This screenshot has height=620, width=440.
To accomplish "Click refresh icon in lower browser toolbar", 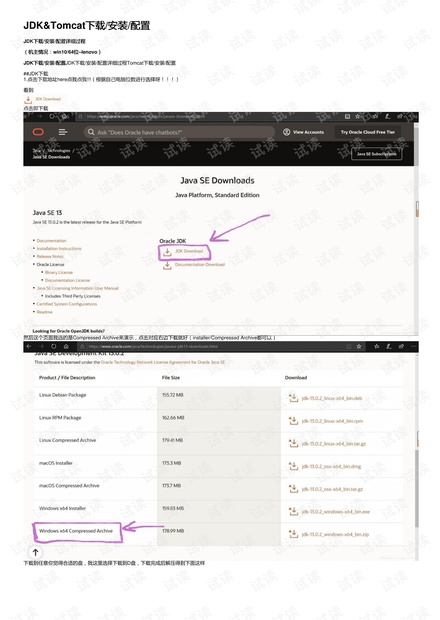I will 54,346.
